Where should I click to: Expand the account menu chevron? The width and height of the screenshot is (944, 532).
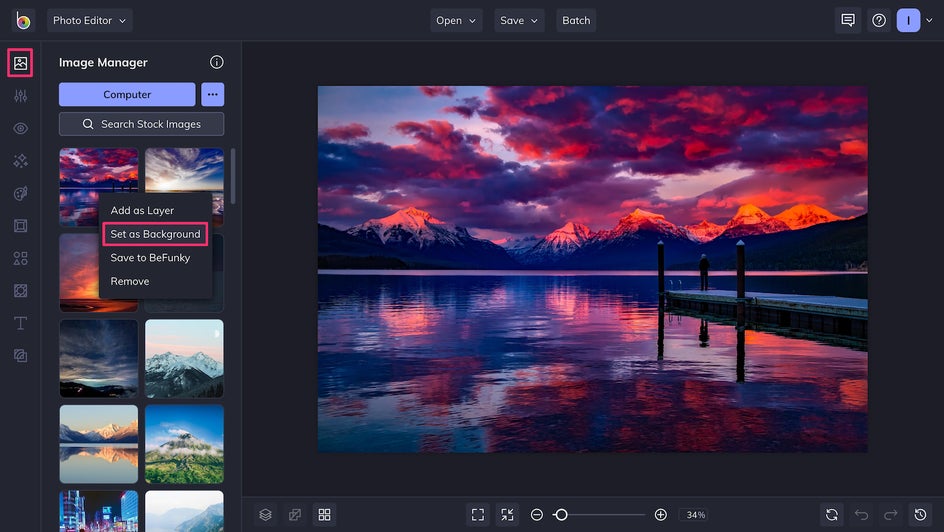point(930,20)
